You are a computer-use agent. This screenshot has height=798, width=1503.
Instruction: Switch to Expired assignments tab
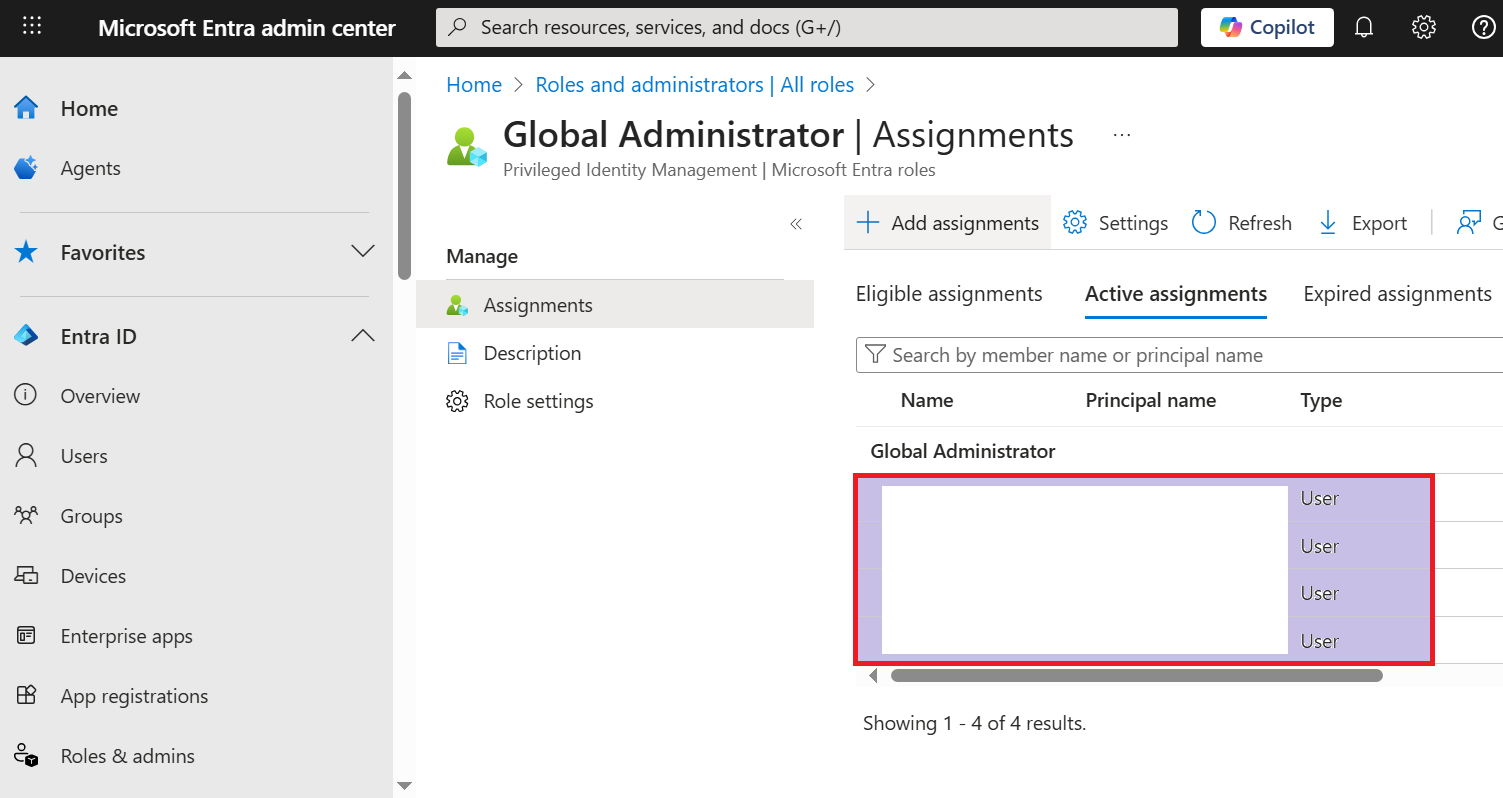pyautogui.click(x=1397, y=294)
